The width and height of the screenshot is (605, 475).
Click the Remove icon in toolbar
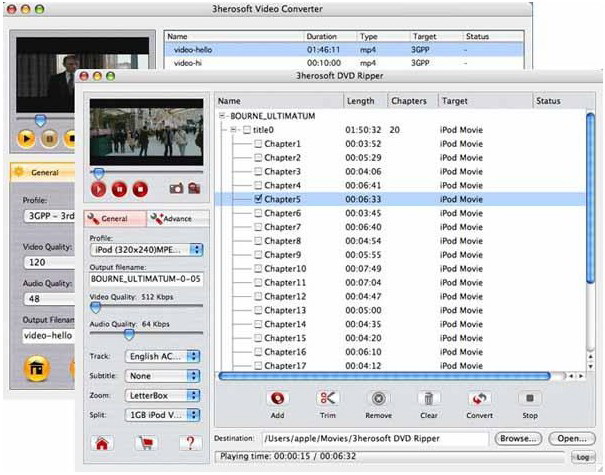pos(378,398)
